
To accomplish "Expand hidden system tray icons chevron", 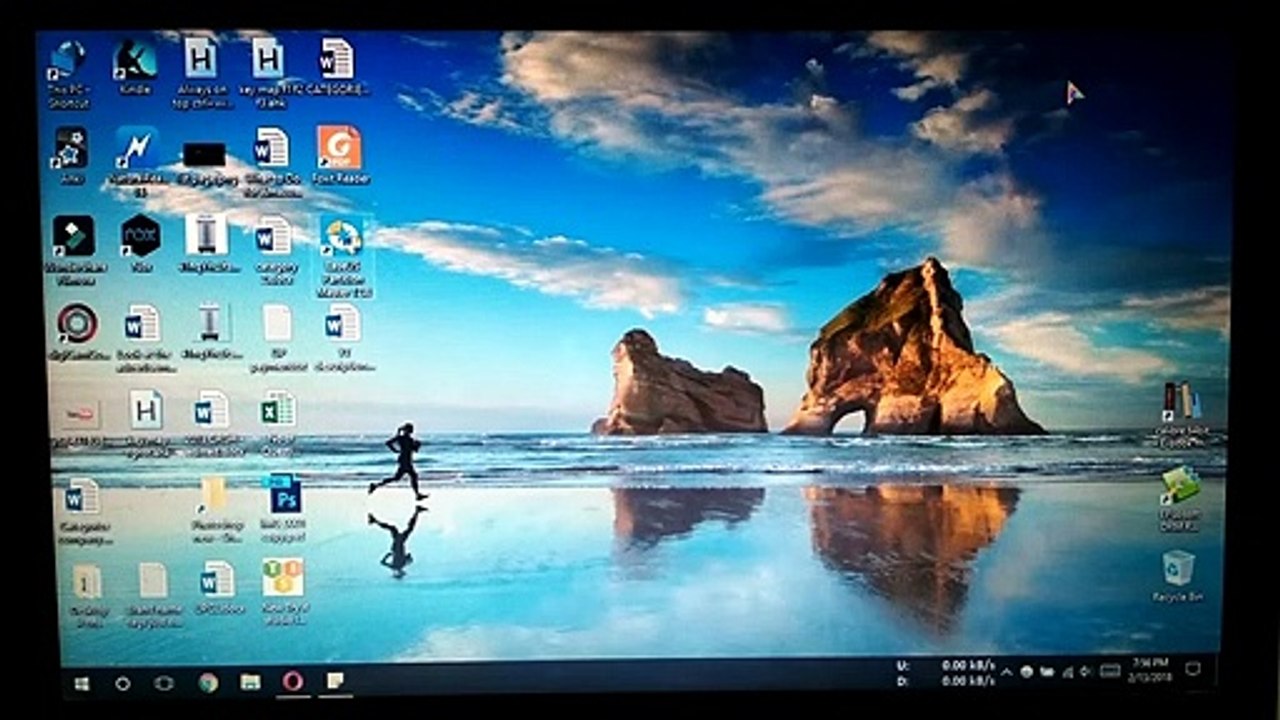I will pos(1006,672).
